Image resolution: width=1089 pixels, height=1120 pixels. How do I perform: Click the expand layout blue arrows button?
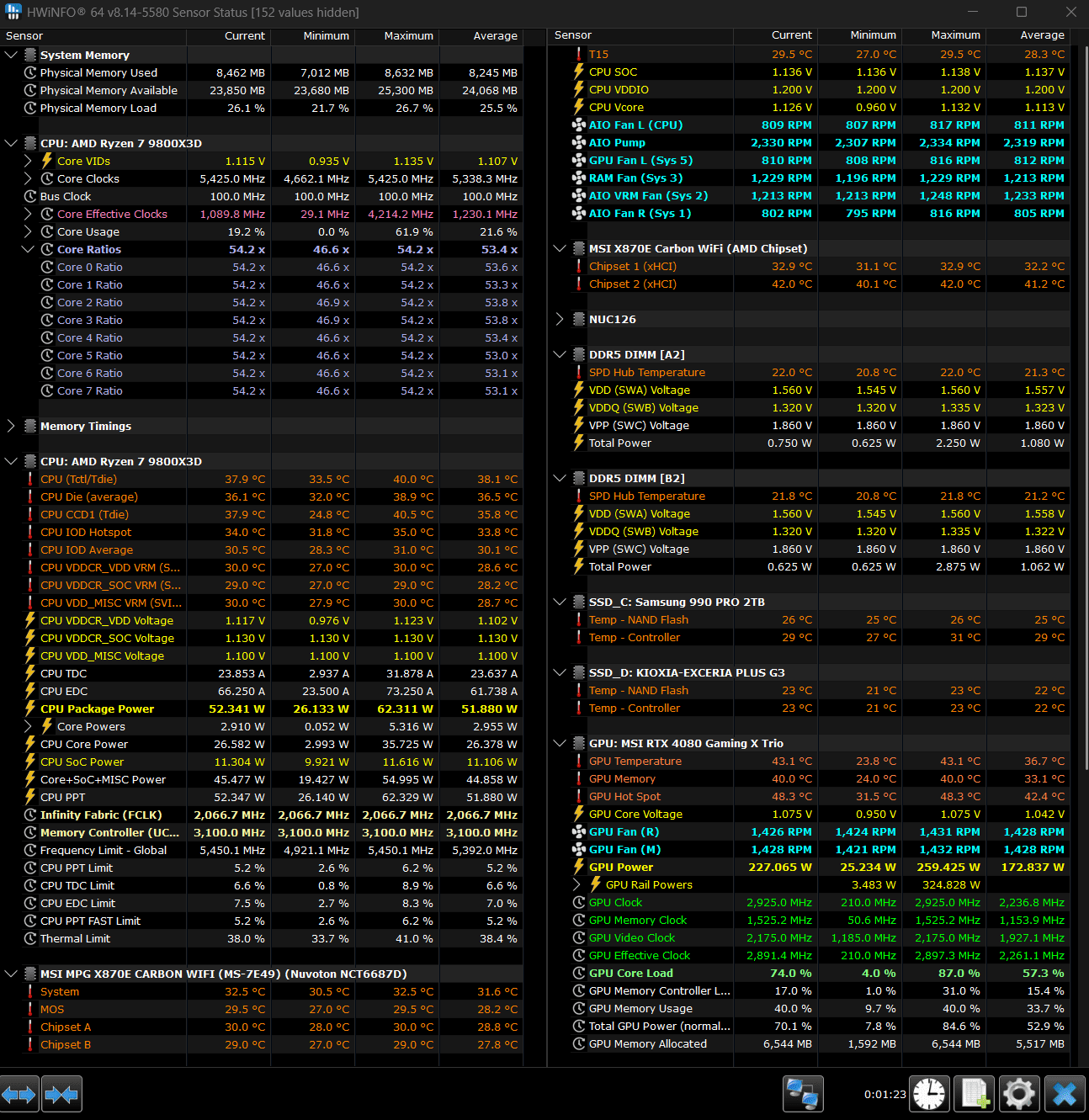tap(19, 1095)
